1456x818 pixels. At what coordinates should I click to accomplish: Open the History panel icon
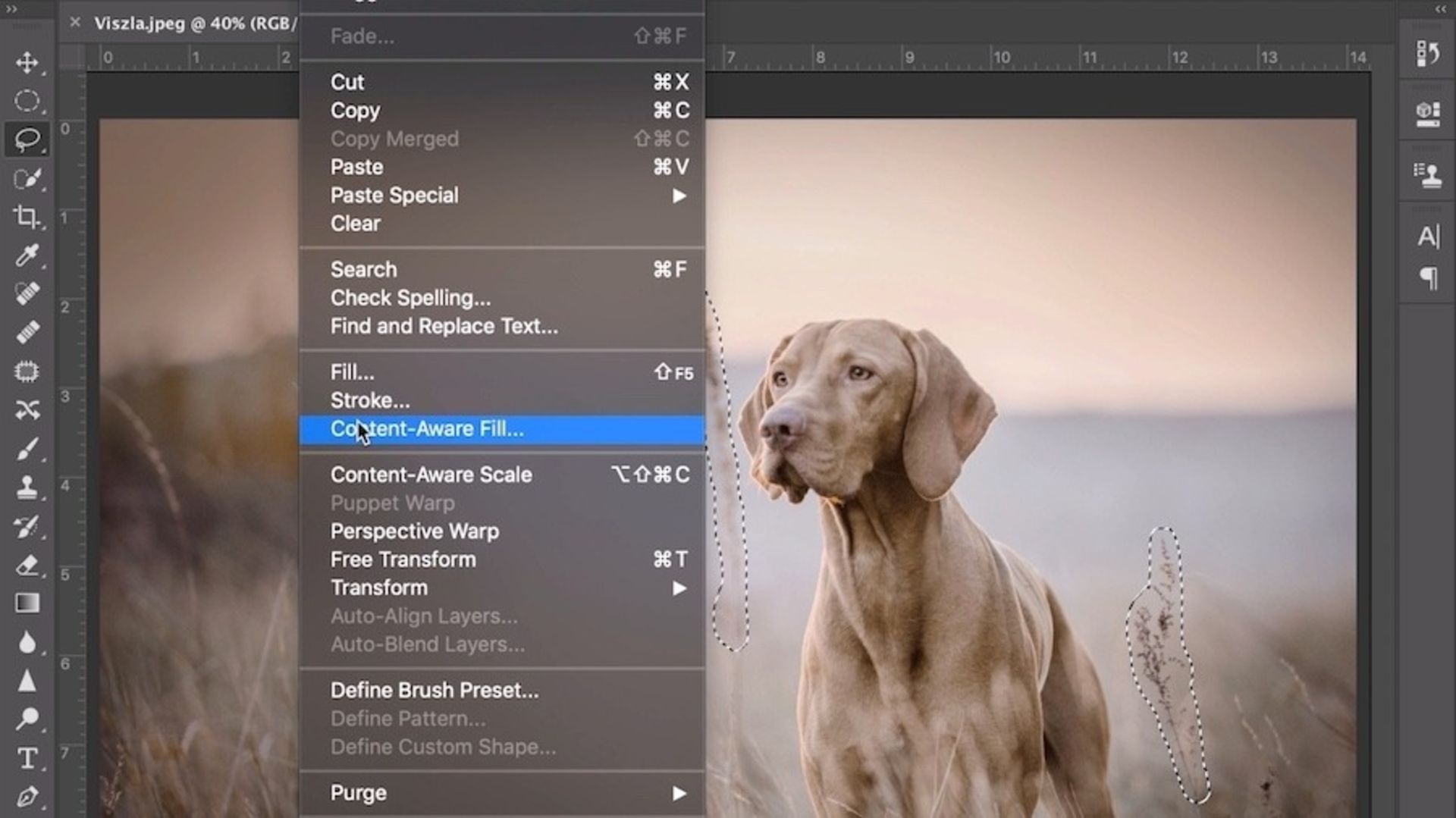tap(1428, 54)
